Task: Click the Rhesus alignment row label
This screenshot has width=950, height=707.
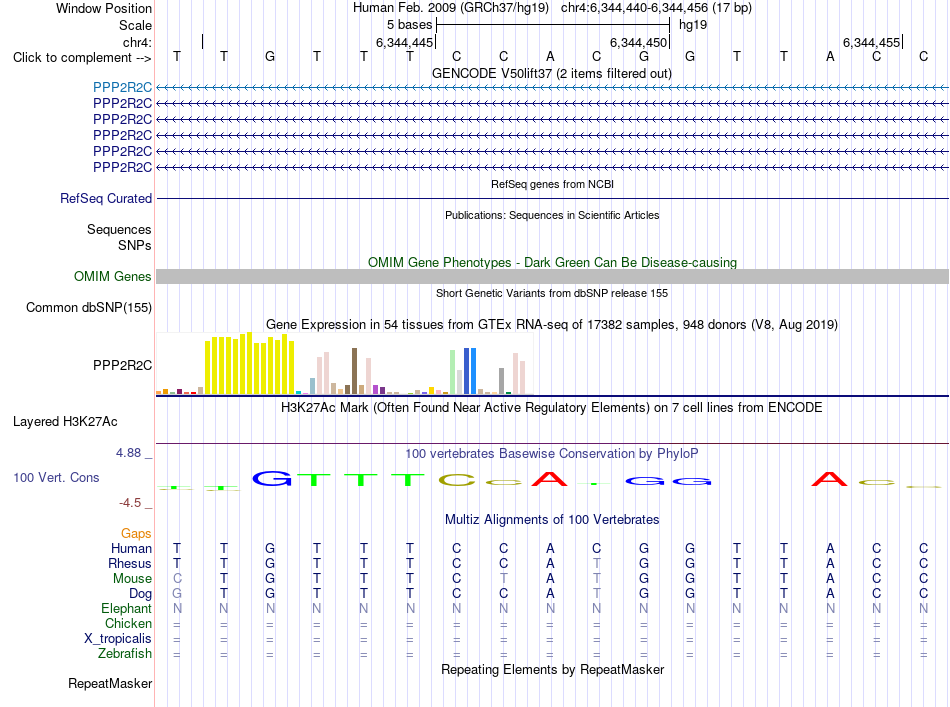Action: 130,563
